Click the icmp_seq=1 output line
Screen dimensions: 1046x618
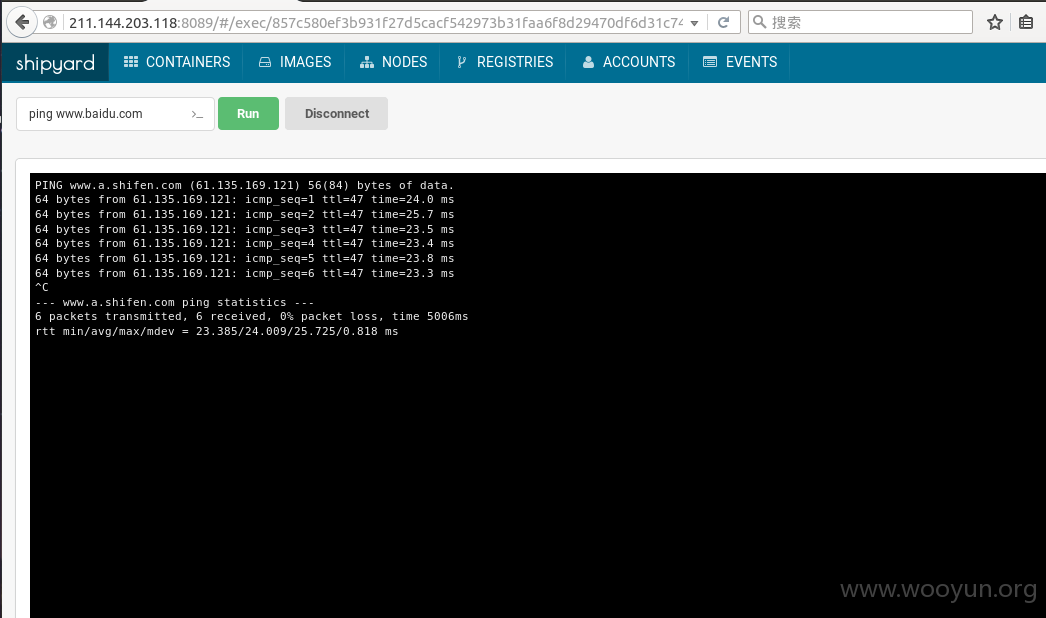(x=244, y=200)
